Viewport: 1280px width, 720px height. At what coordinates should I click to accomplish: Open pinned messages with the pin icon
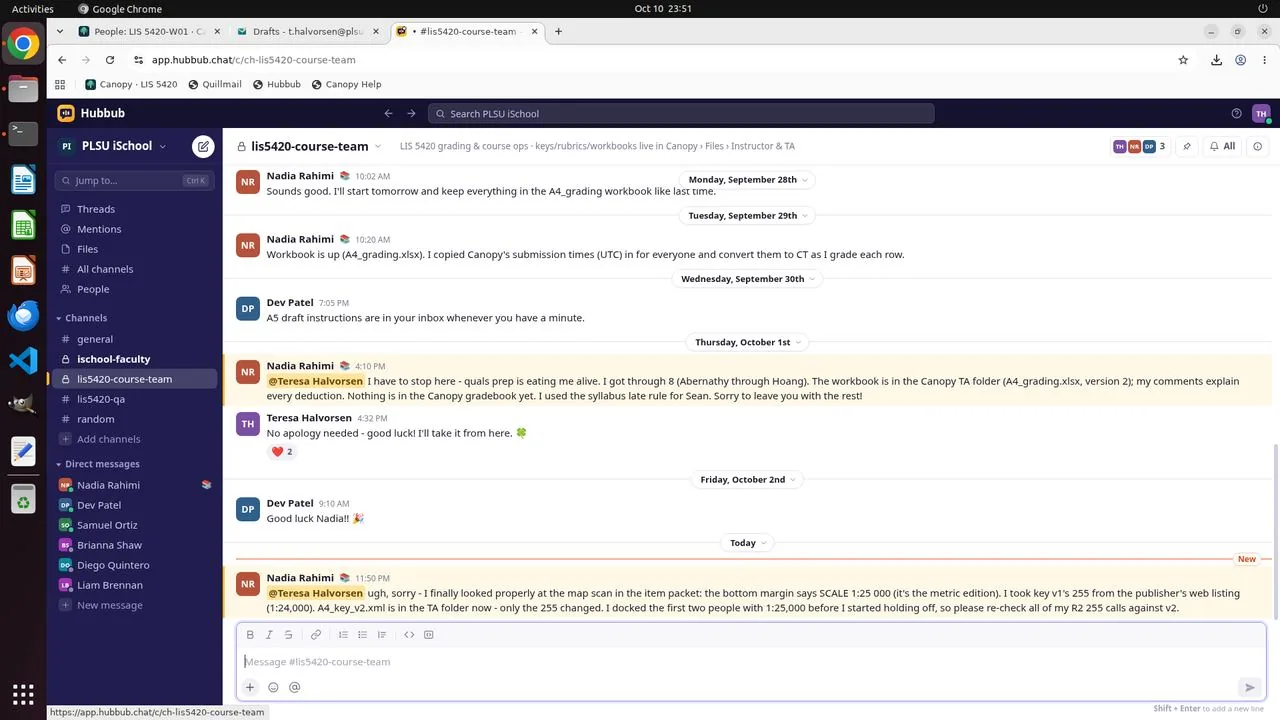coord(1187,146)
